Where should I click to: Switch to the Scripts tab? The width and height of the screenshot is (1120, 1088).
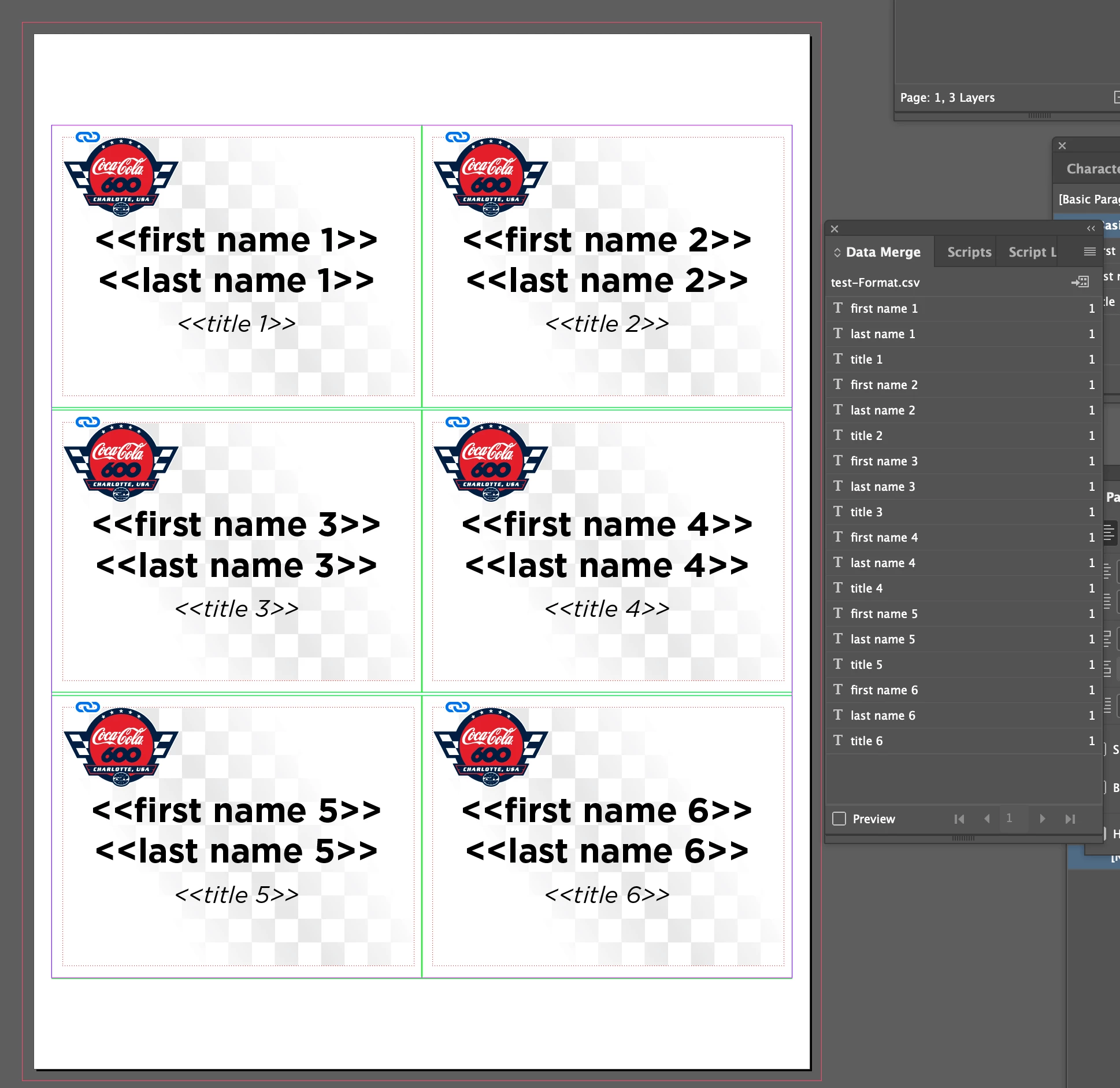[x=969, y=252]
